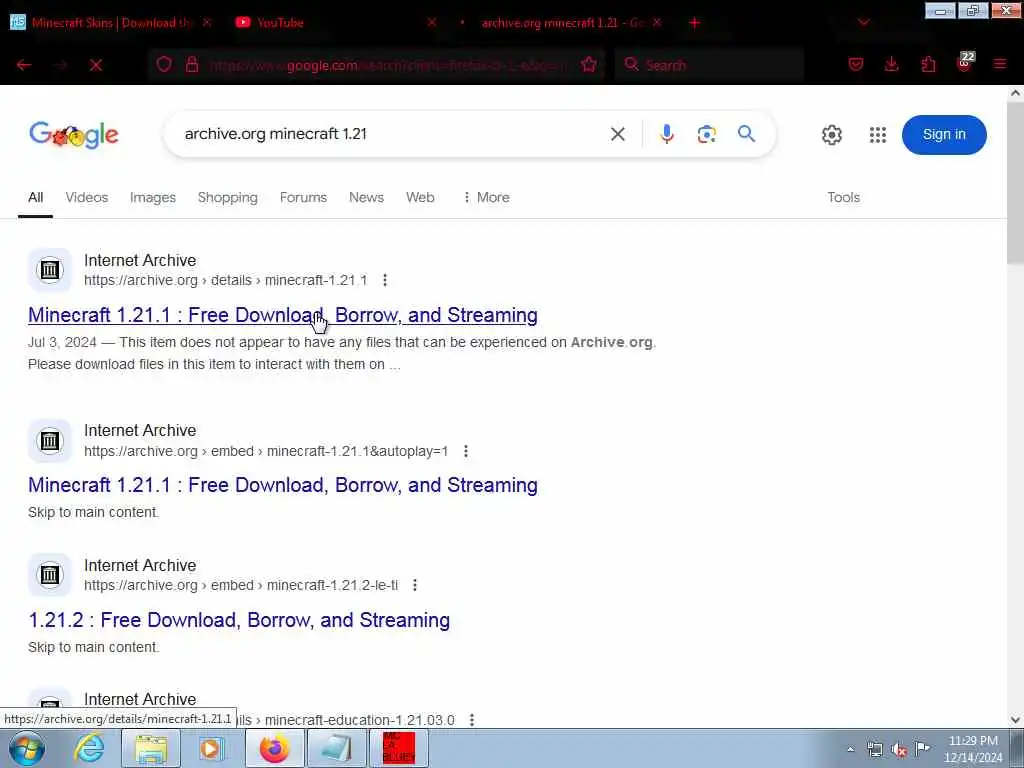Select the All results tab
The height and width of the screenshot is (768, 1024).
click(x=35, y=197)
